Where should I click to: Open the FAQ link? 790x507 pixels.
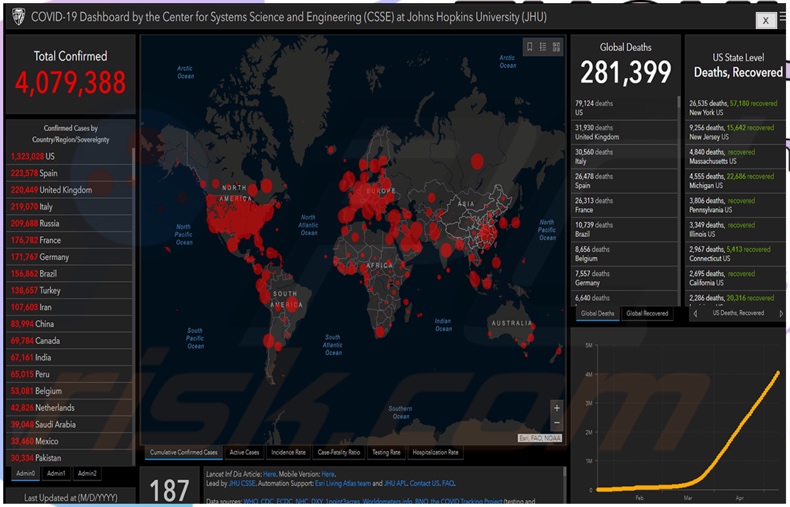(x=448, y=483)
